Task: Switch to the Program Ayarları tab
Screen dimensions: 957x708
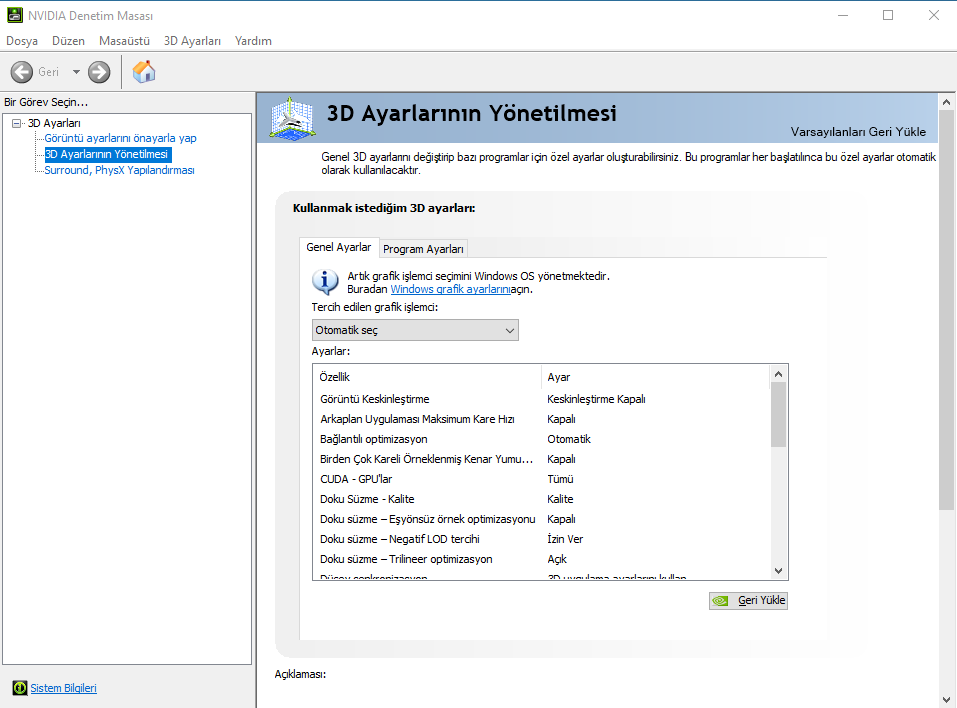Action: 424,249
